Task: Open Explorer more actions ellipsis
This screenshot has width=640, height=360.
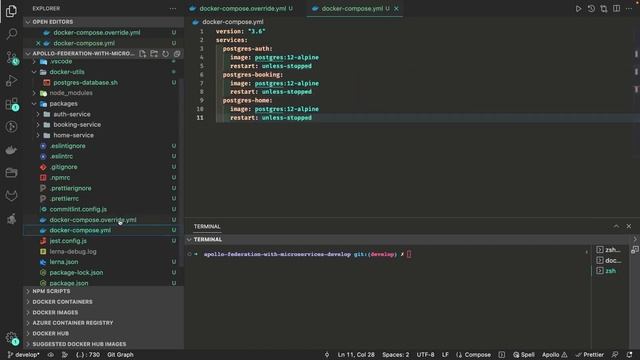Action: [x=173, y=9]
